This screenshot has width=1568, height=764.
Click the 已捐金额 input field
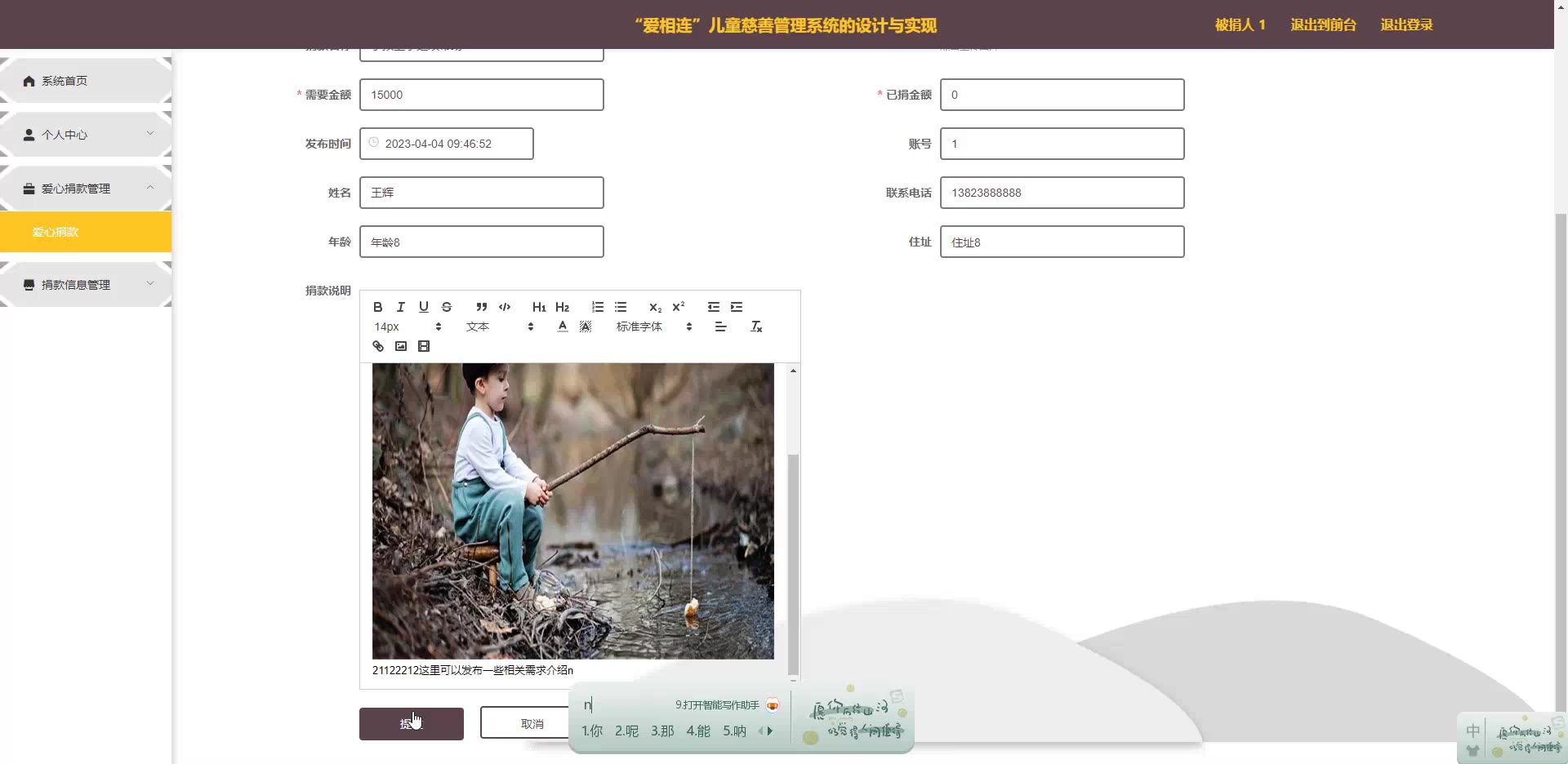1062,95
